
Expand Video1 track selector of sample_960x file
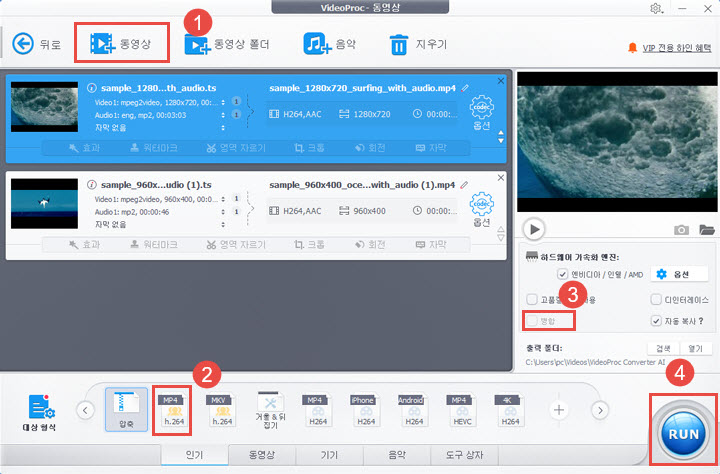point(223,199)
